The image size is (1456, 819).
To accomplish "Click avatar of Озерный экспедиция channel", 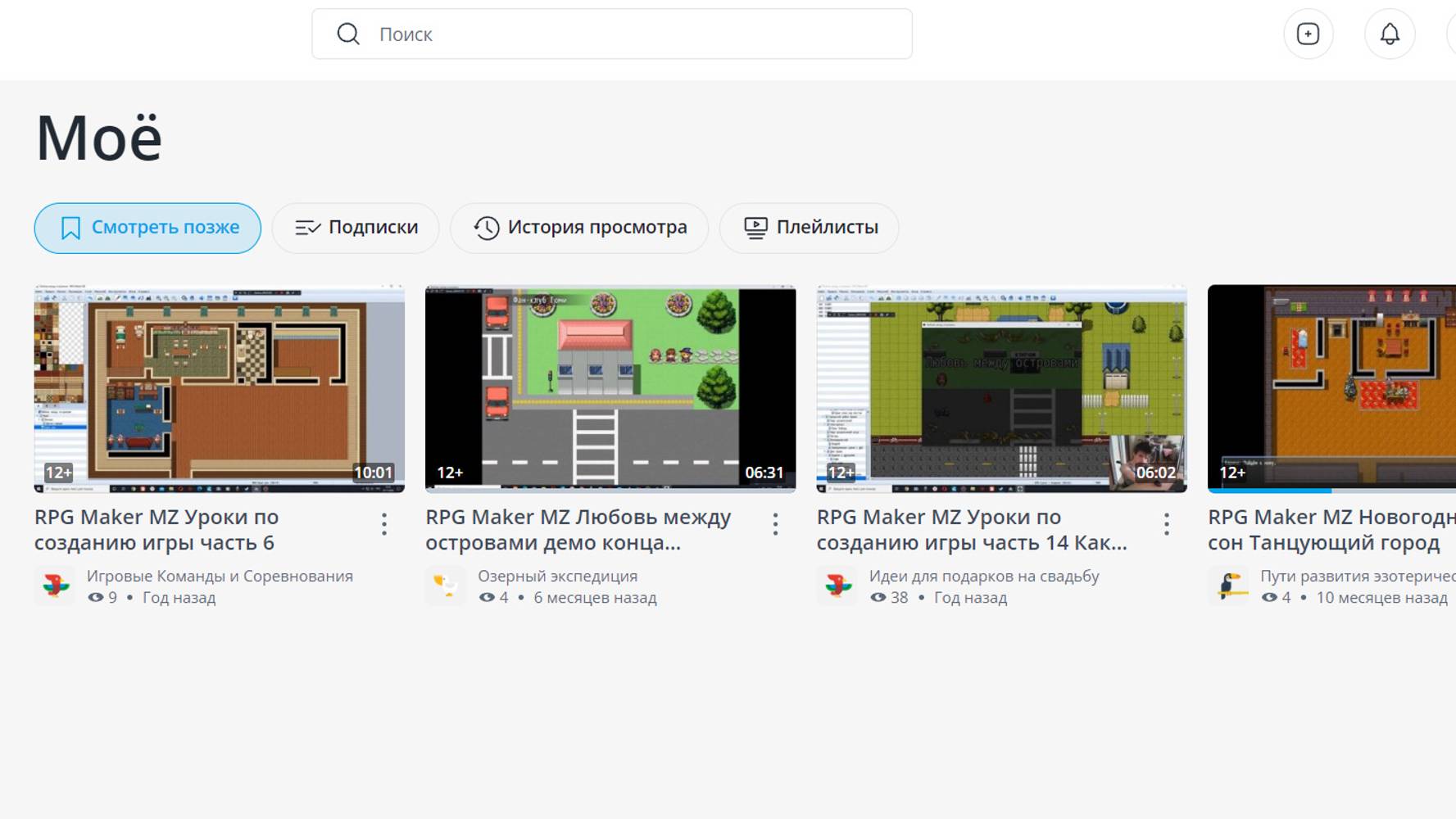I will [446, 586].
